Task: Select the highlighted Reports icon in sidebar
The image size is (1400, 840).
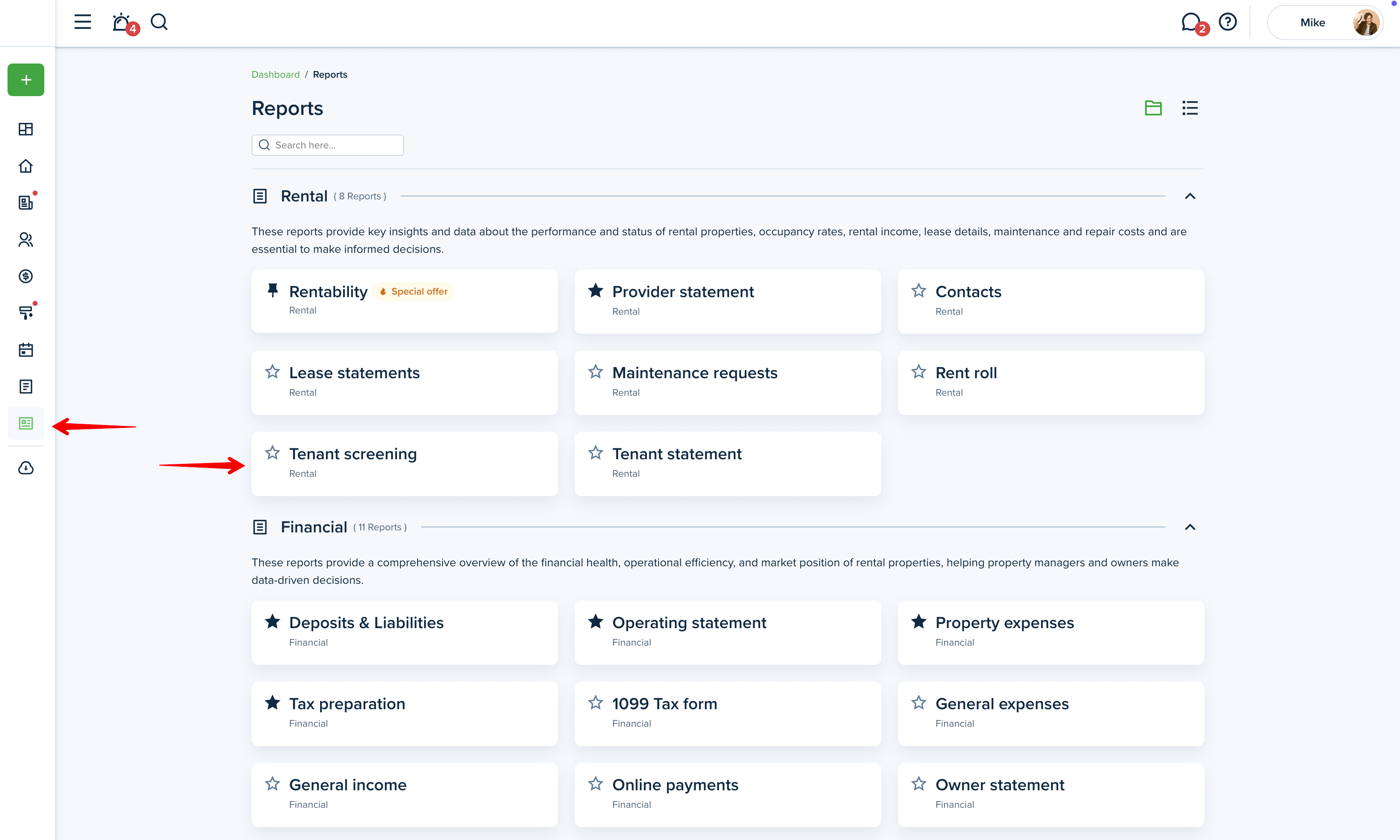Action: [26, 423]
